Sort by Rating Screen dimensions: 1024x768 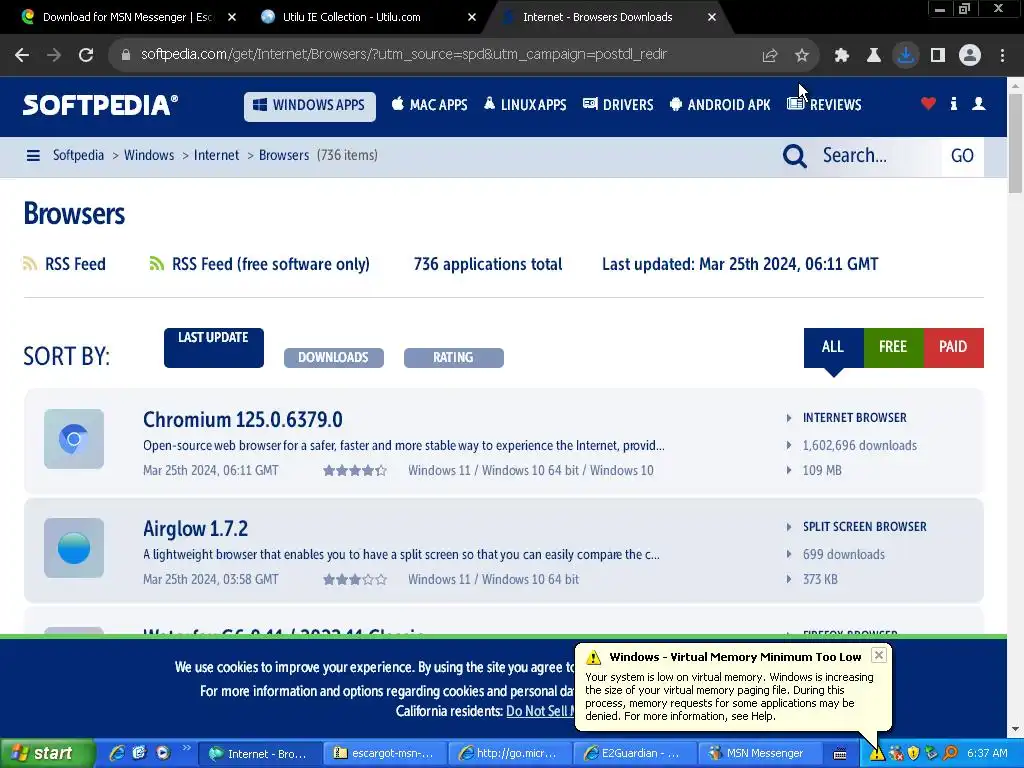point(453,358)
